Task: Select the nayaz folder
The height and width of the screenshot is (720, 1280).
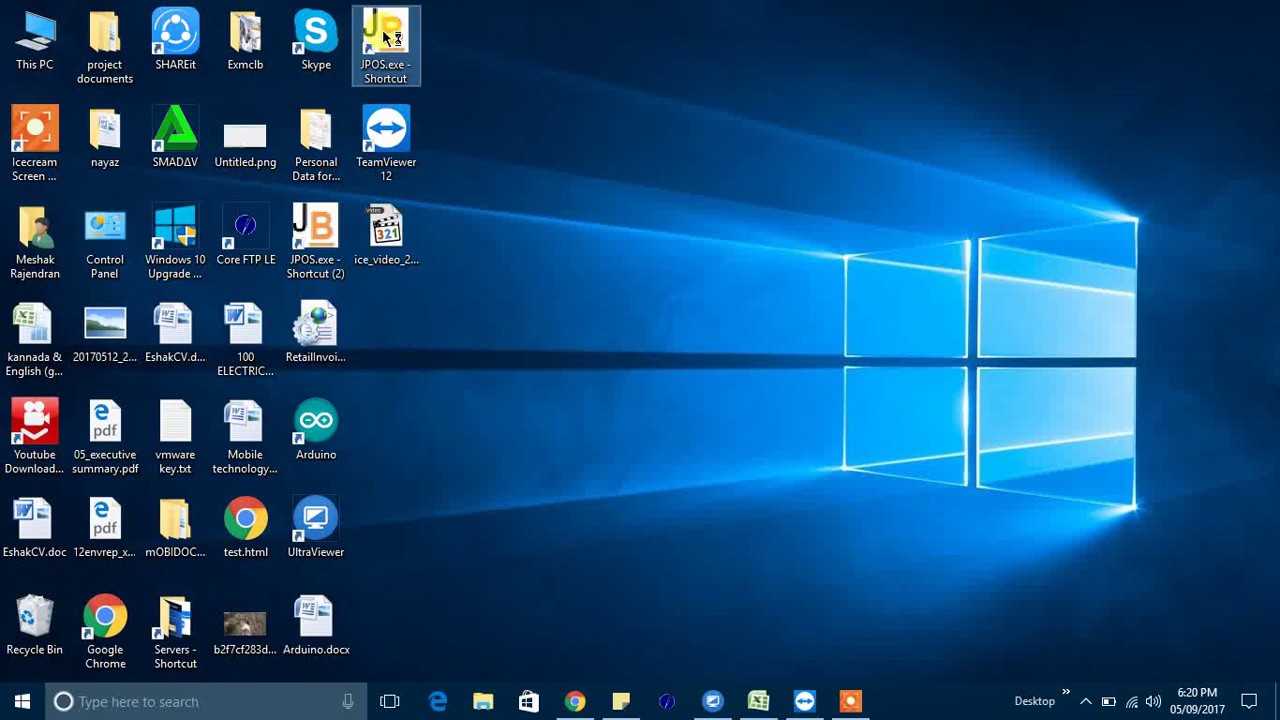Action: coord(105,139)
